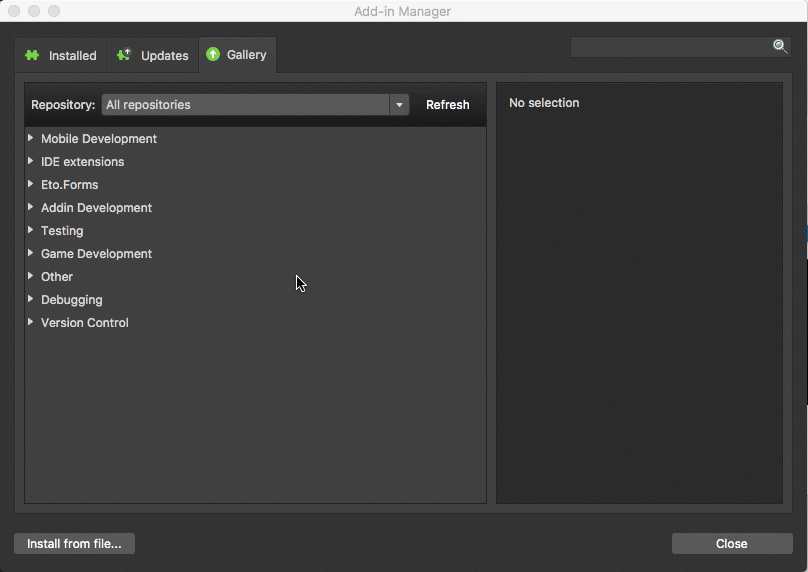Select the Addin Development row text

[x=96, y=208]
